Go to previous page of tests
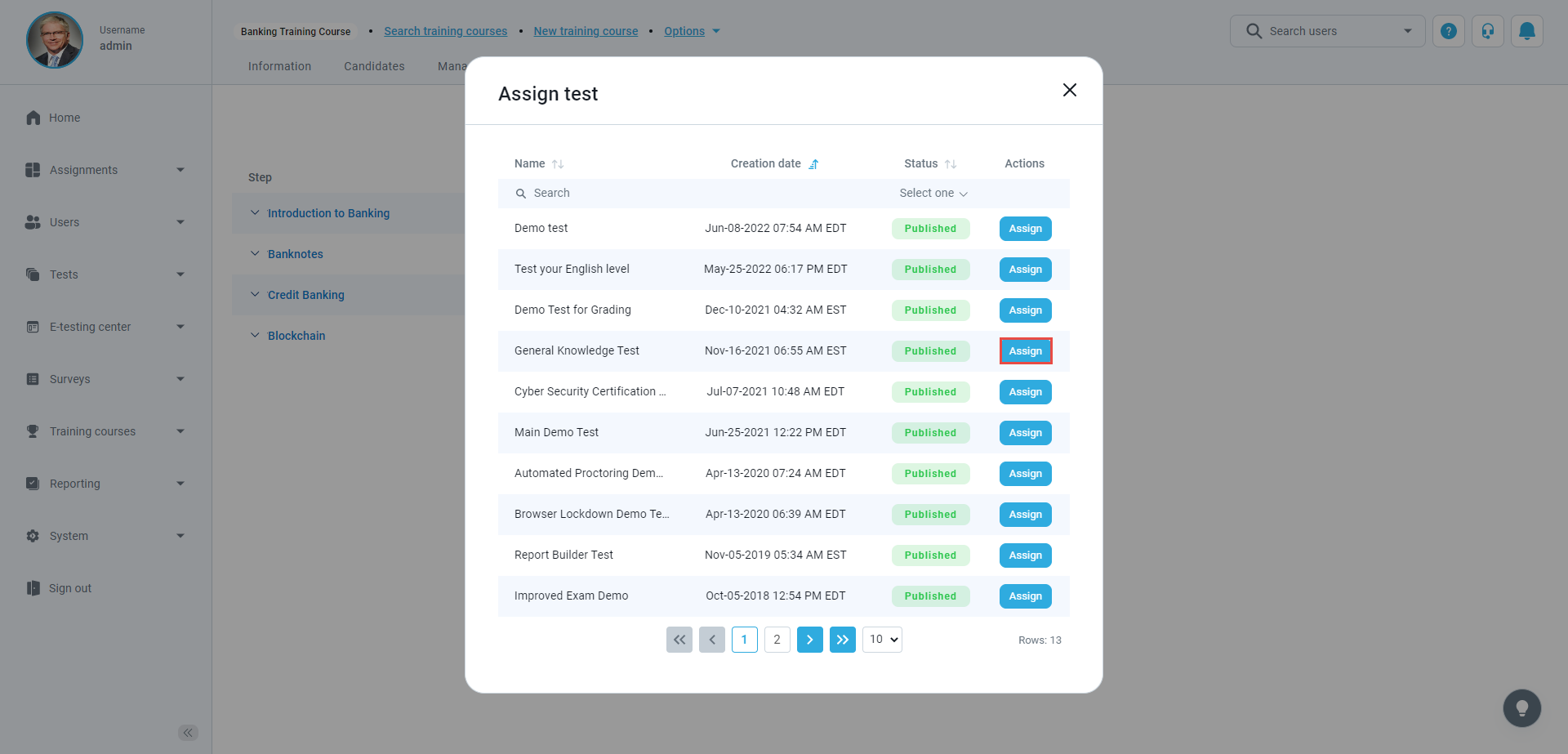Screen dimensions: 1568x754 (x=712, y=640)
